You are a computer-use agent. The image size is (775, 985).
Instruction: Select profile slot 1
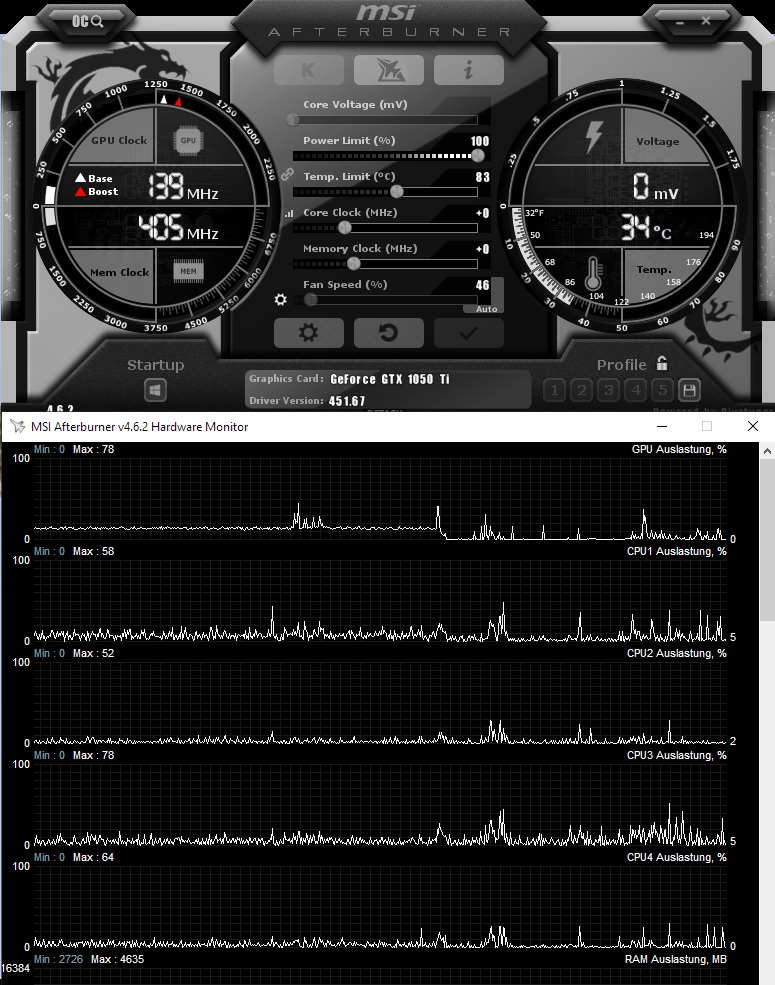tap(554, 391)
